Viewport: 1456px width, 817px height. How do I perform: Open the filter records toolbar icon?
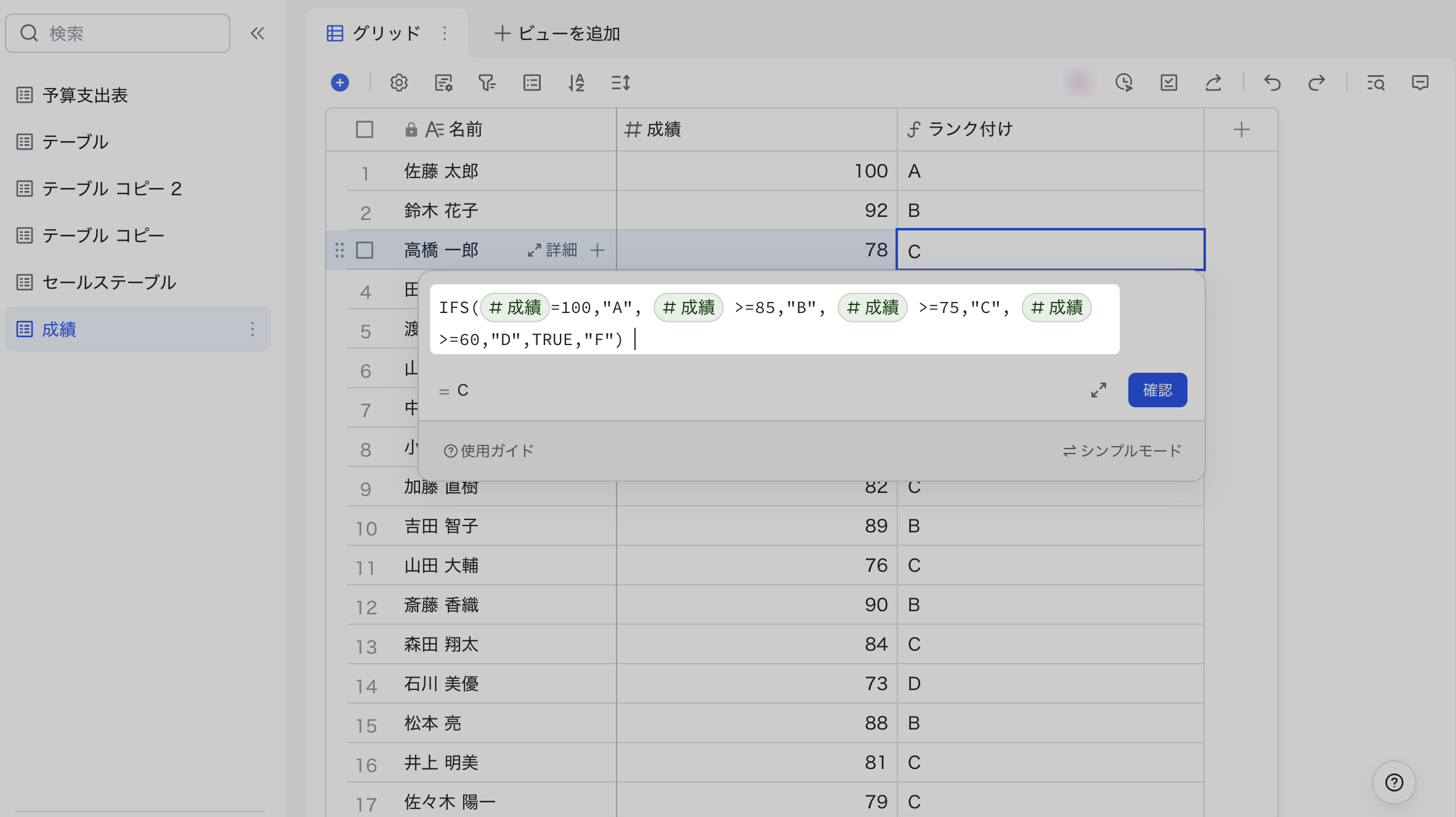(x=487, y=83)
